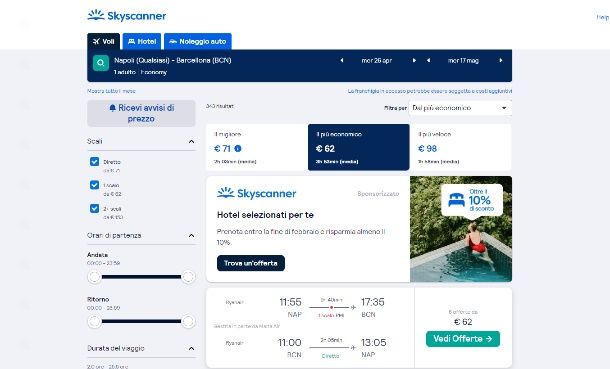Open the green search magnifier button
This screenshot has height=369, width=610.
[101, 63]
